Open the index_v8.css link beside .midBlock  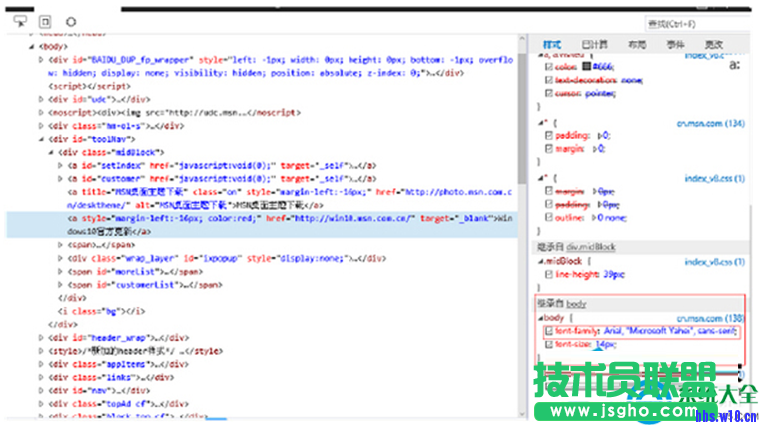(714, 262)
